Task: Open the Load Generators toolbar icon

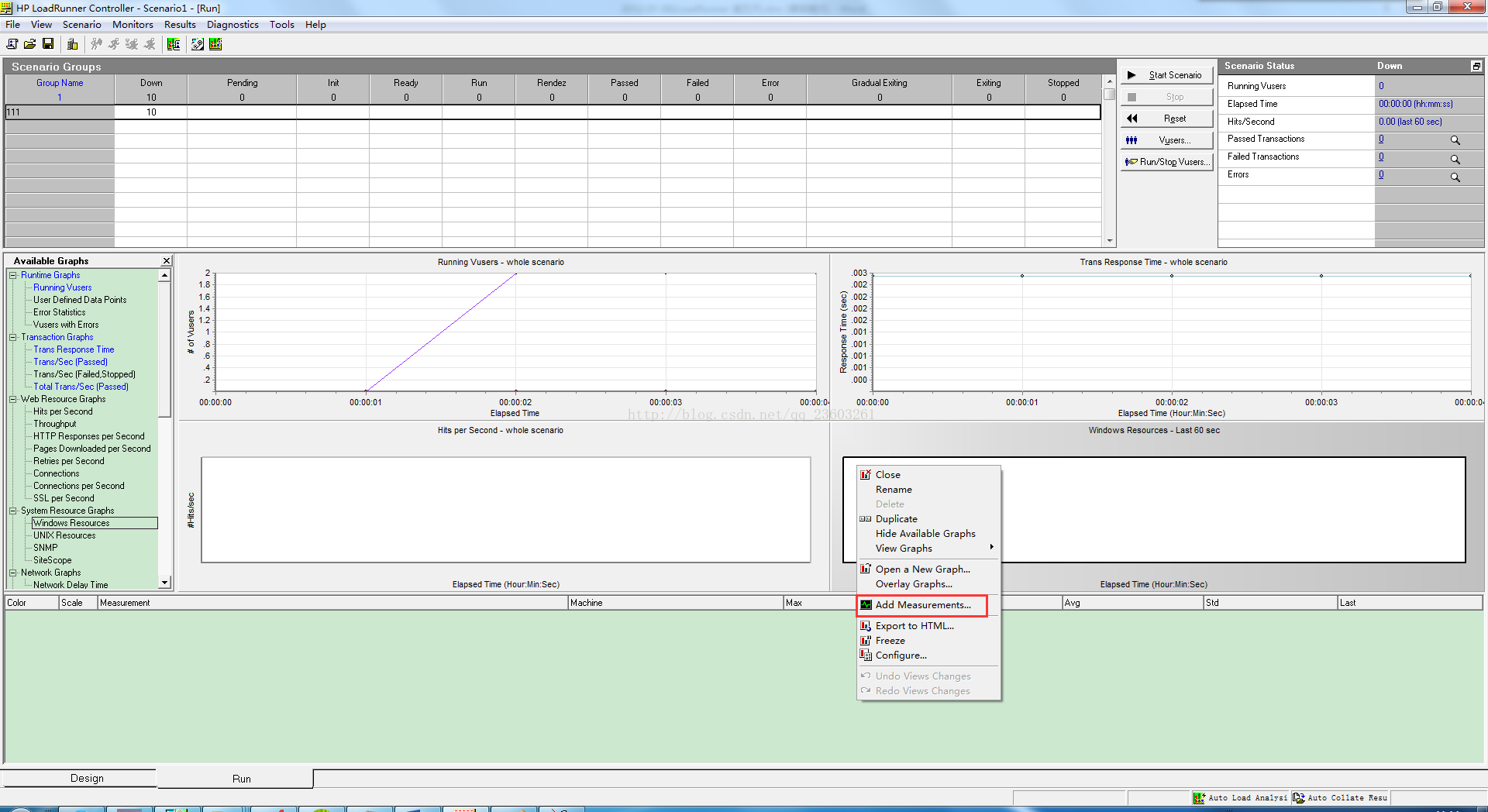Action: [x=72, y=44]
